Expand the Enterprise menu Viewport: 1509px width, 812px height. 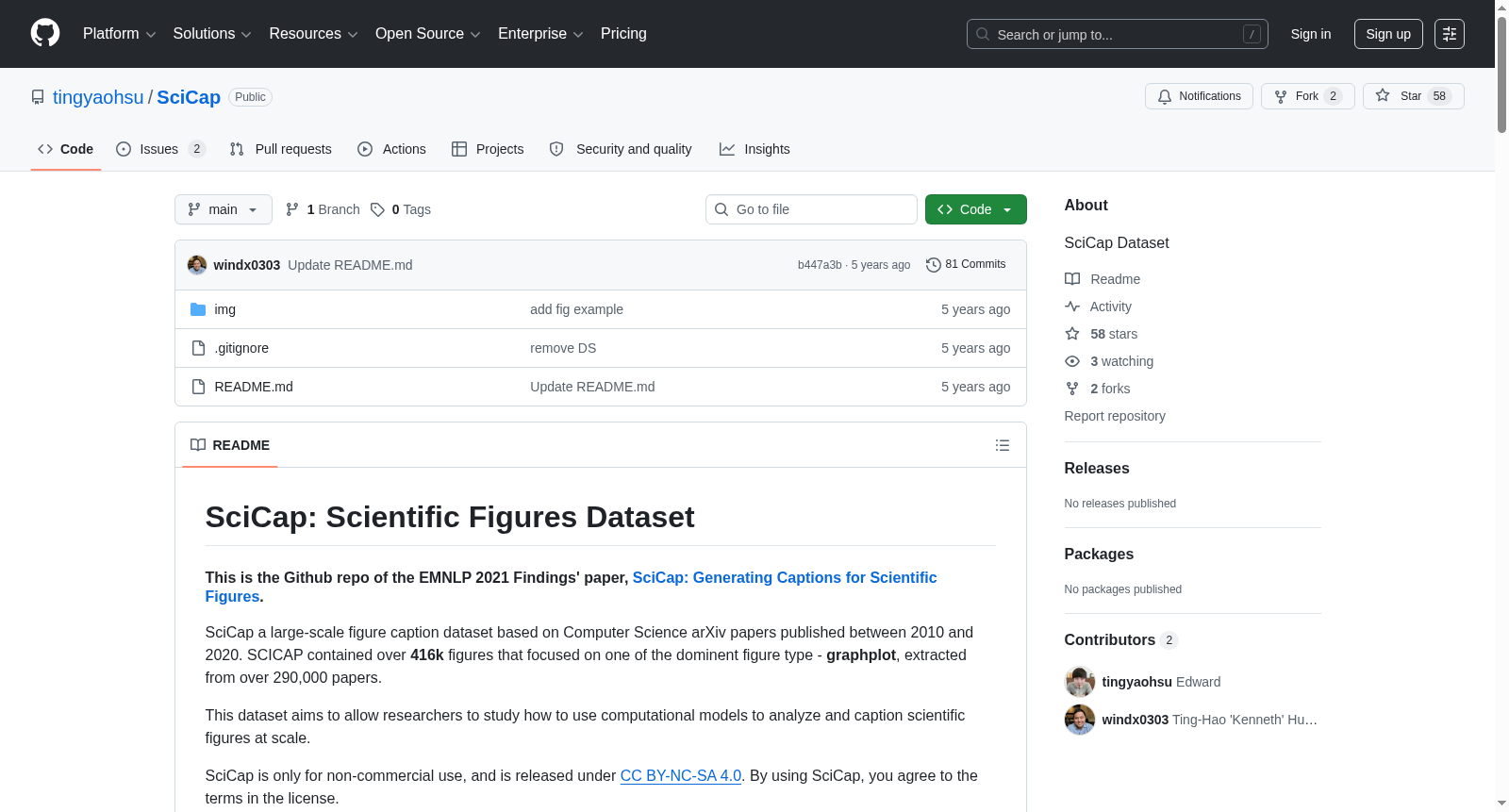tap(540, 34)
